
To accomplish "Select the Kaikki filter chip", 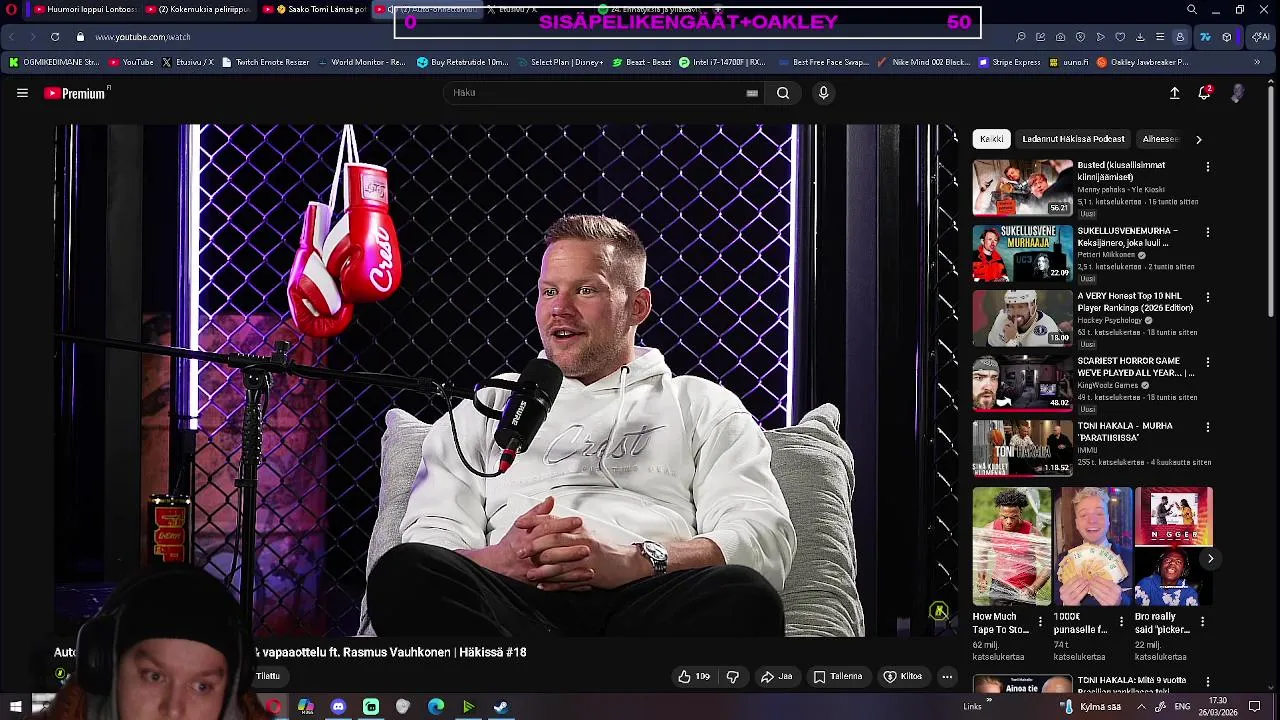I will tap(992, 139).
